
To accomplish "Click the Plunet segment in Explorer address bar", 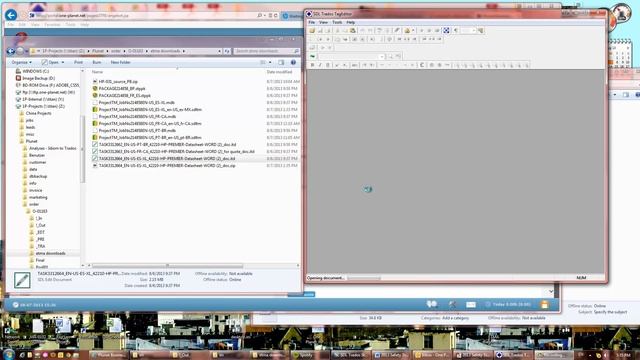I will click(98, 51).
